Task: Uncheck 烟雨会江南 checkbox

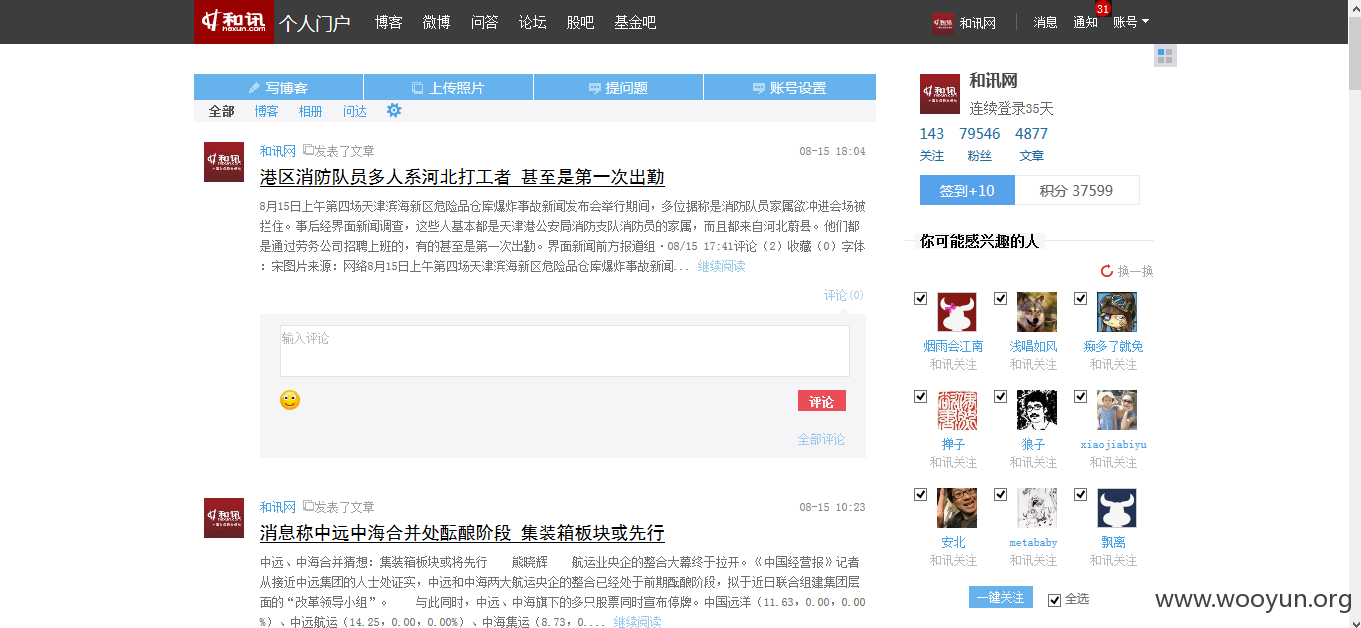Action: click(920, 298)
